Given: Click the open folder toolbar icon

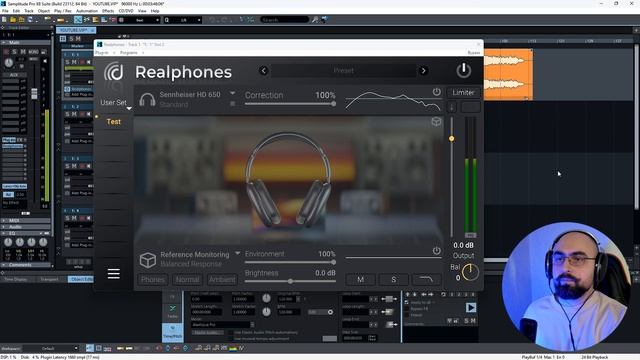Looking at the screenshot, I should tap(13, 20).
